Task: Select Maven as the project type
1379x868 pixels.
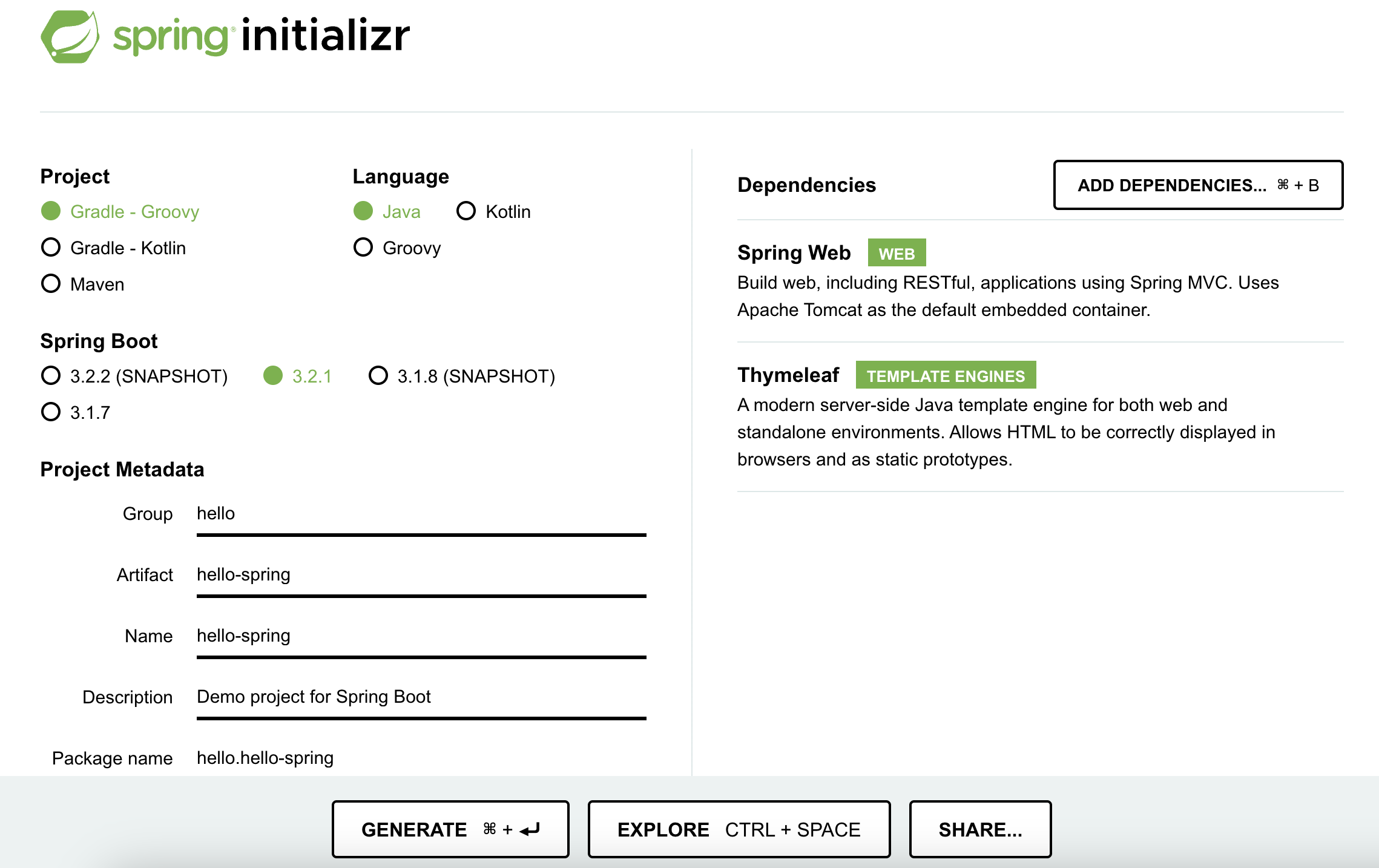Action: click(82, 284)
